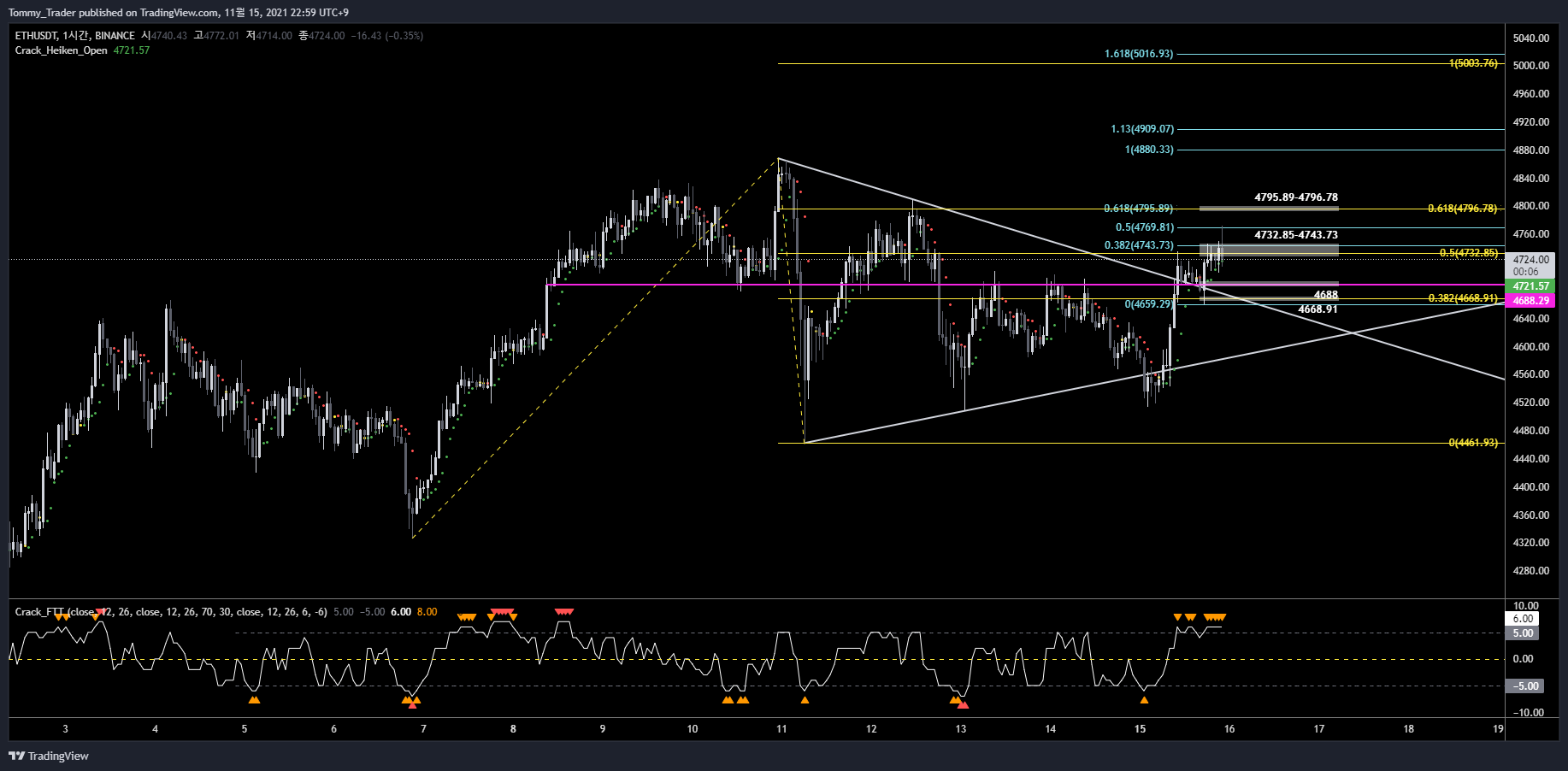
Task: Select the 0.618(4795.89) Fibonacci label
Action: 1138,209
